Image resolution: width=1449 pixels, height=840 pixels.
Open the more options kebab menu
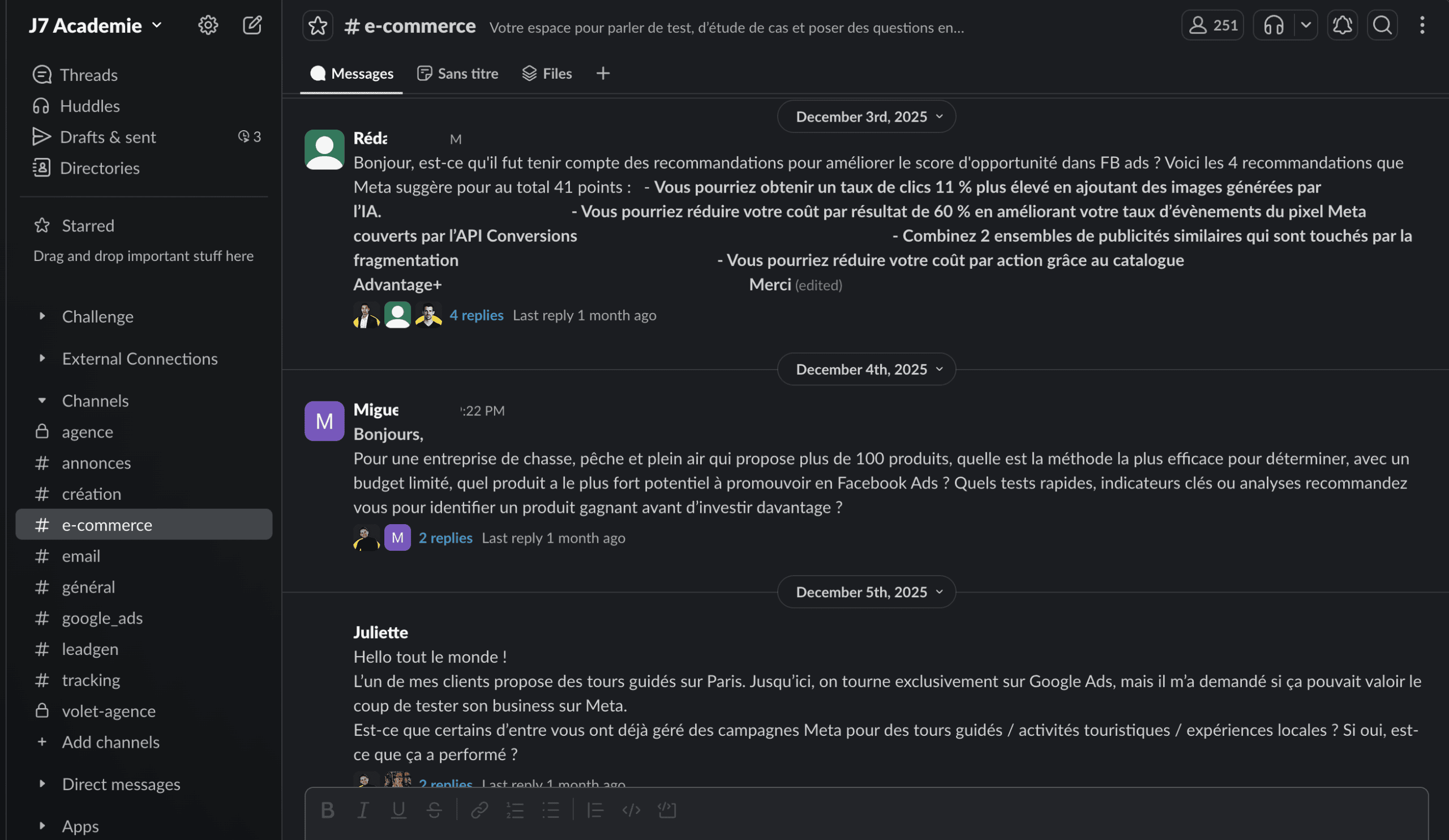pyautogui.click(x=1421, y=25)
